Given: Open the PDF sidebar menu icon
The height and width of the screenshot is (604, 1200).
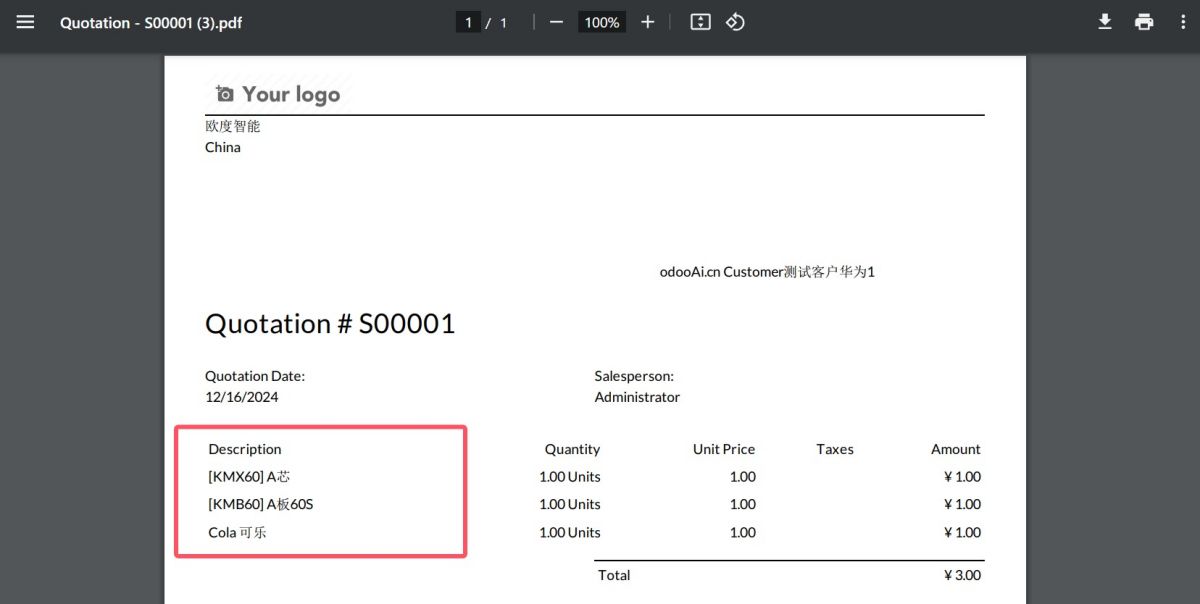Looking at the screenshot, I should 25,22.
